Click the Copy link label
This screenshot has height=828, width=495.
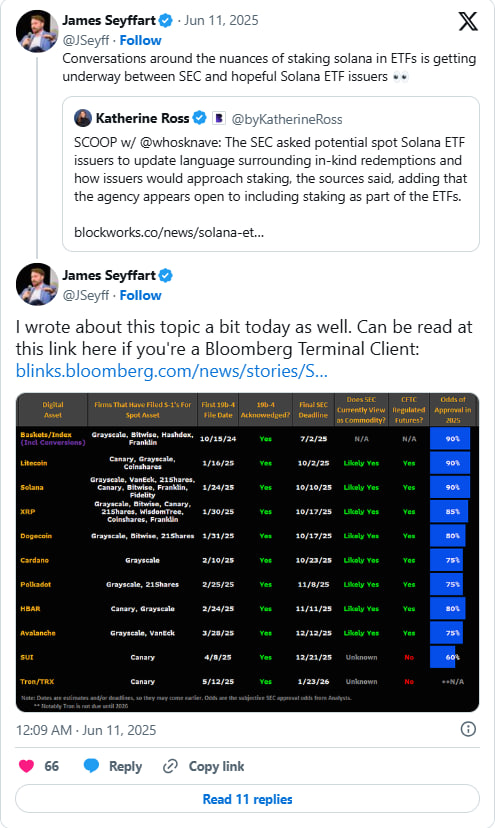click(x=216, y=766)
